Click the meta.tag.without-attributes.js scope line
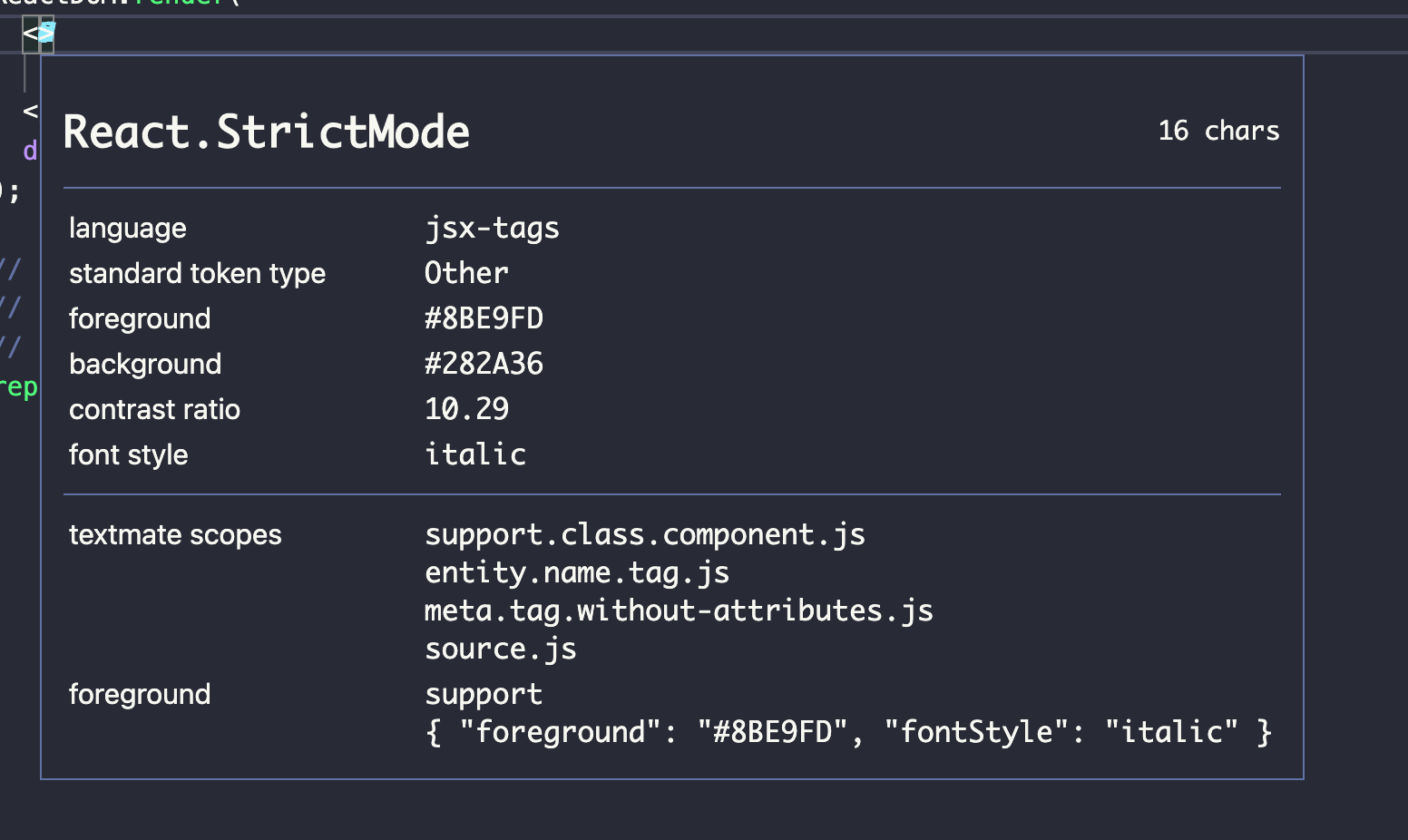This screenshot has height=840, width=1408. [x=679, y=610]
